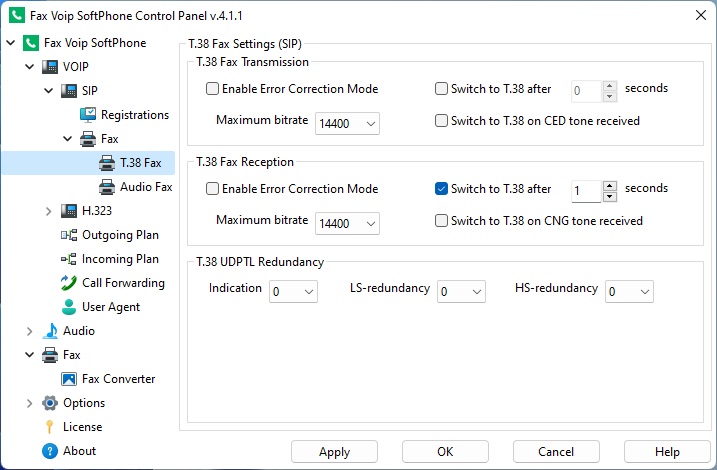717x470 pixels.
Task: Click the fax machine icon under SIP
Action: point(88,139)
